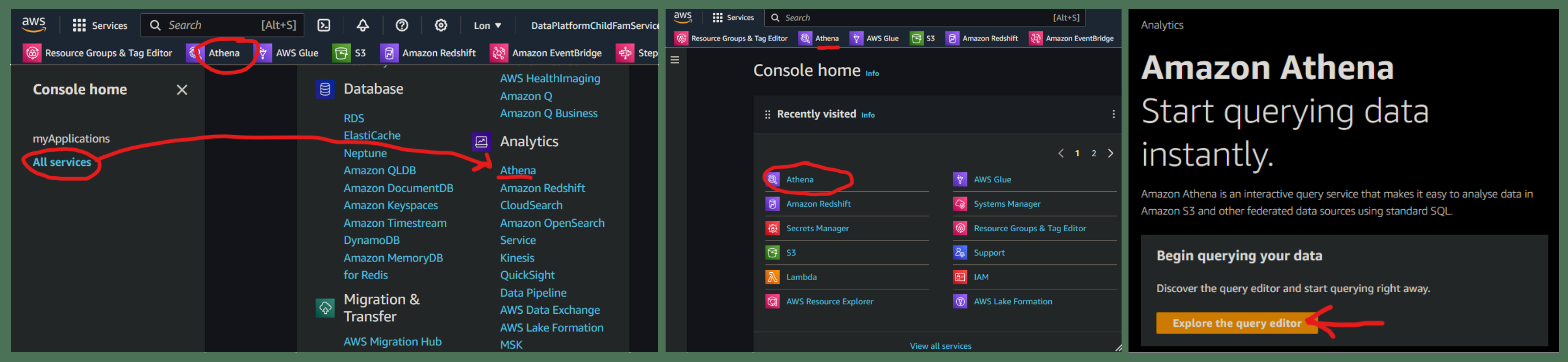
Task: Click the help question mark icon
Action: tap(402, 25)
